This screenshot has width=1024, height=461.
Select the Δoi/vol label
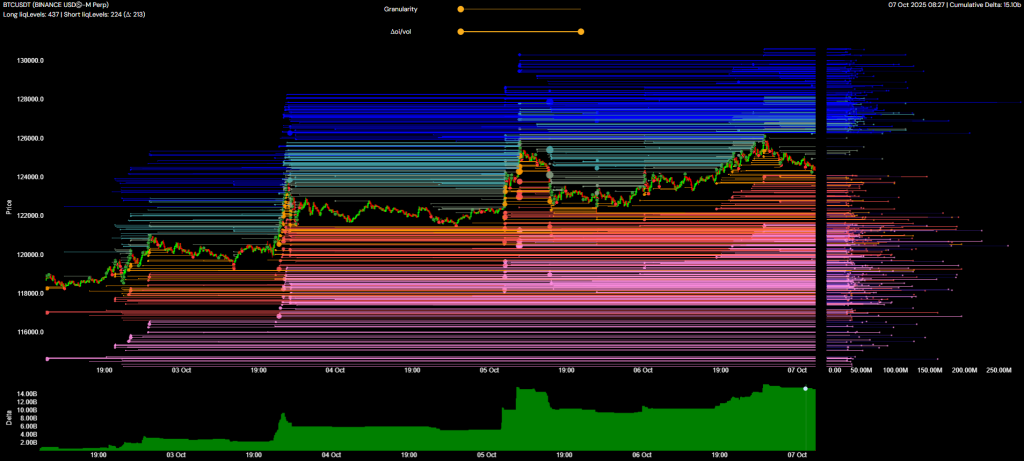pos(402,32)
